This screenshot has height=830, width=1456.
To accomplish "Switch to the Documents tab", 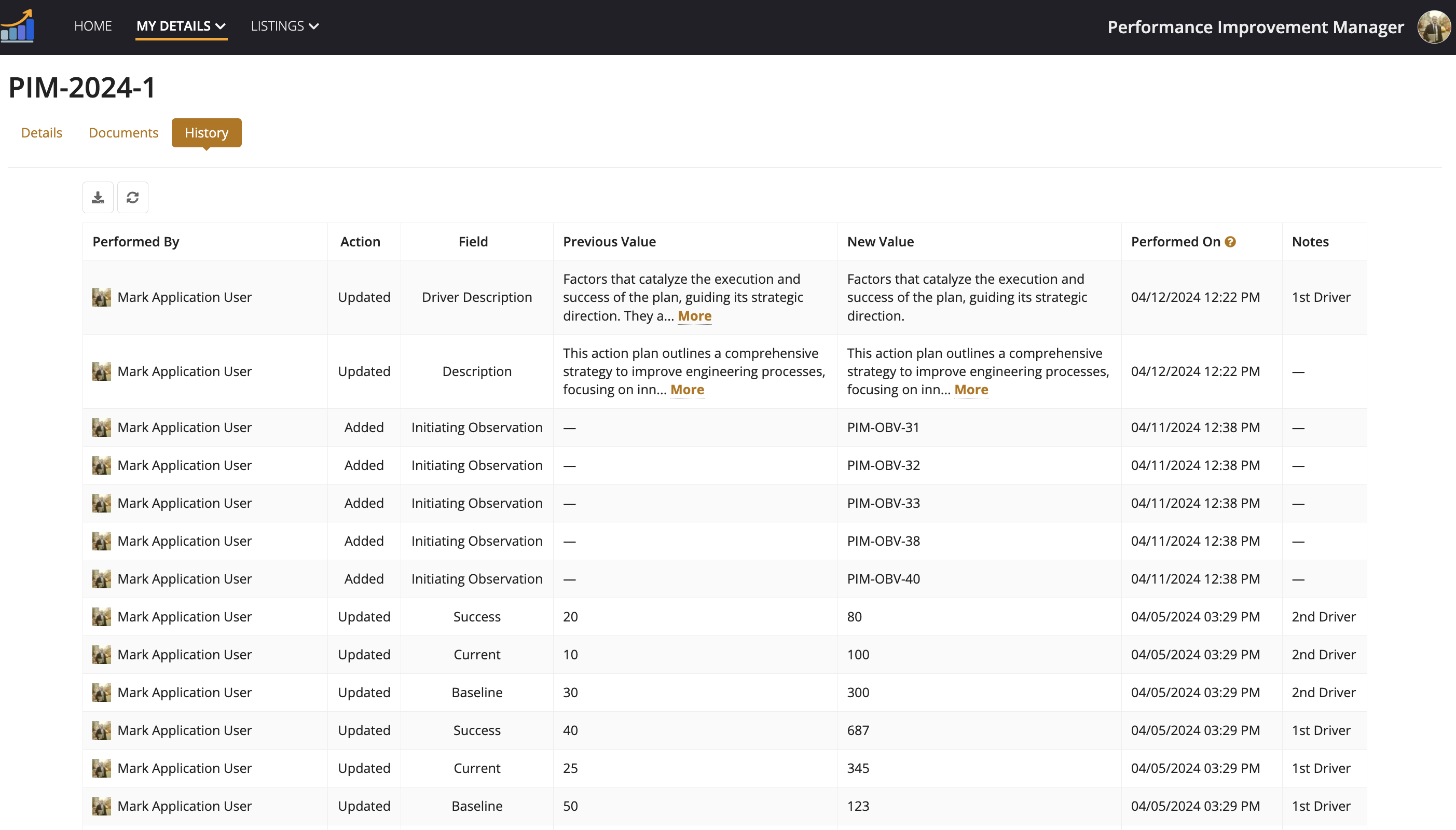I will (x=123, y=133).
